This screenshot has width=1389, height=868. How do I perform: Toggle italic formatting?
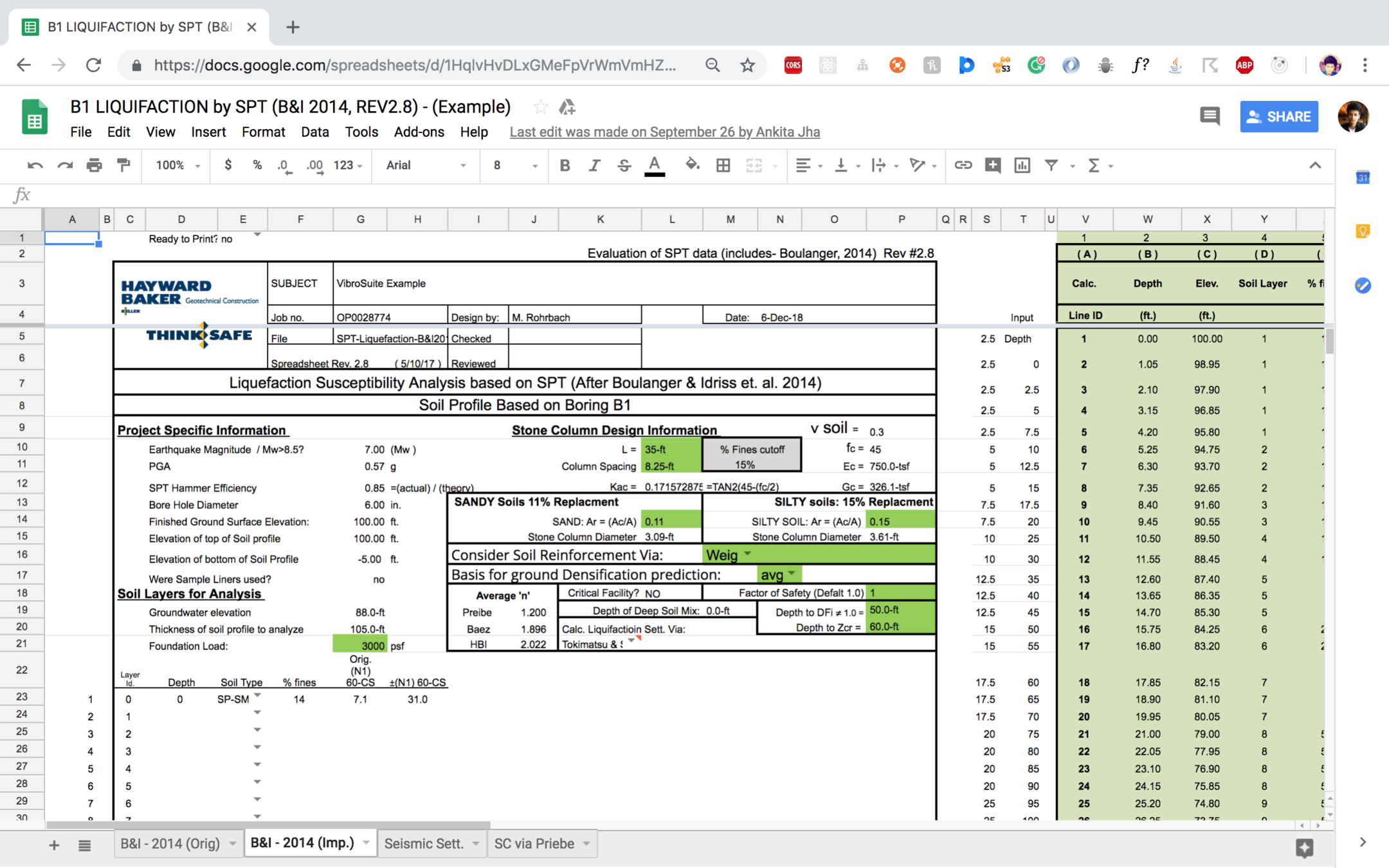tap(594, 165)
